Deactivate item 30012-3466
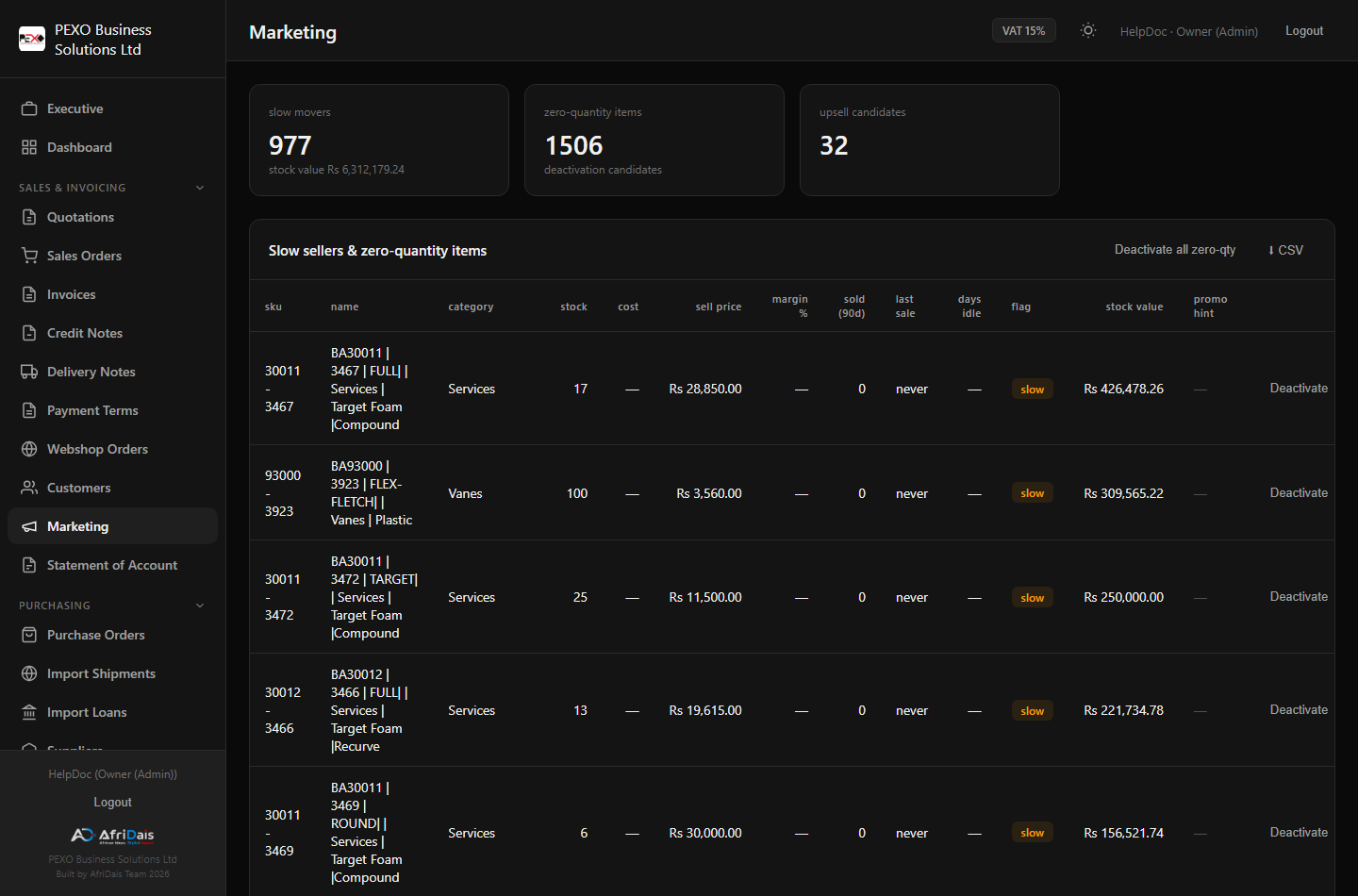This screenshot has height=896, width=1358. [1299, 710]
